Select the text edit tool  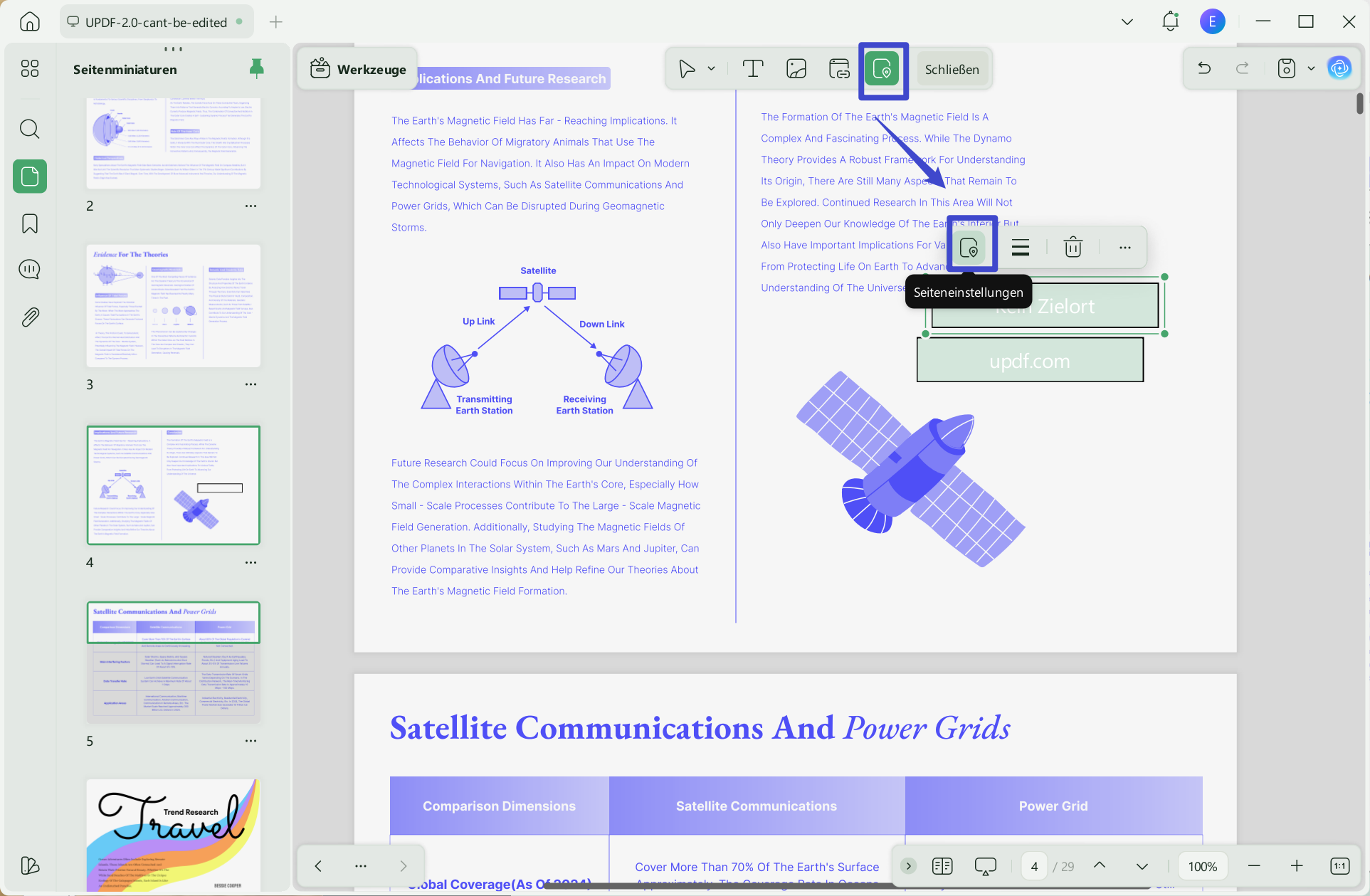click(x=752, y=69)
